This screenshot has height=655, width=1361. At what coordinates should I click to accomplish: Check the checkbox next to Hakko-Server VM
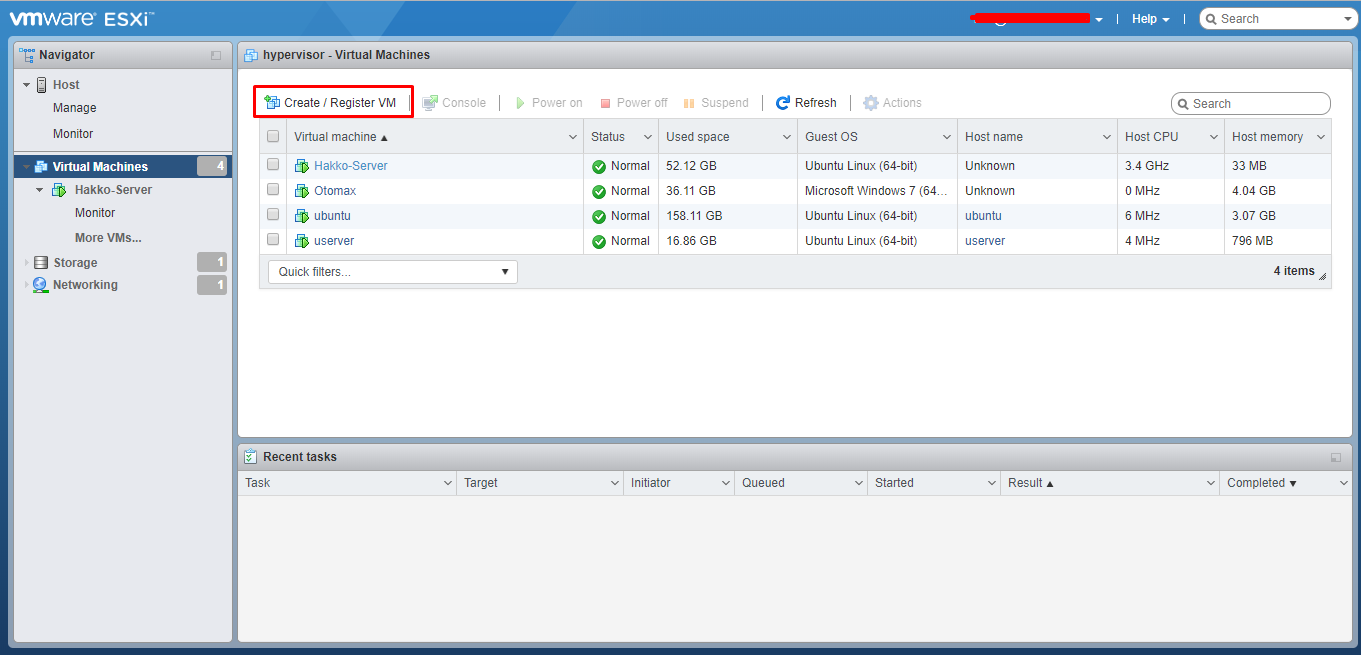[x=273, y=165]
